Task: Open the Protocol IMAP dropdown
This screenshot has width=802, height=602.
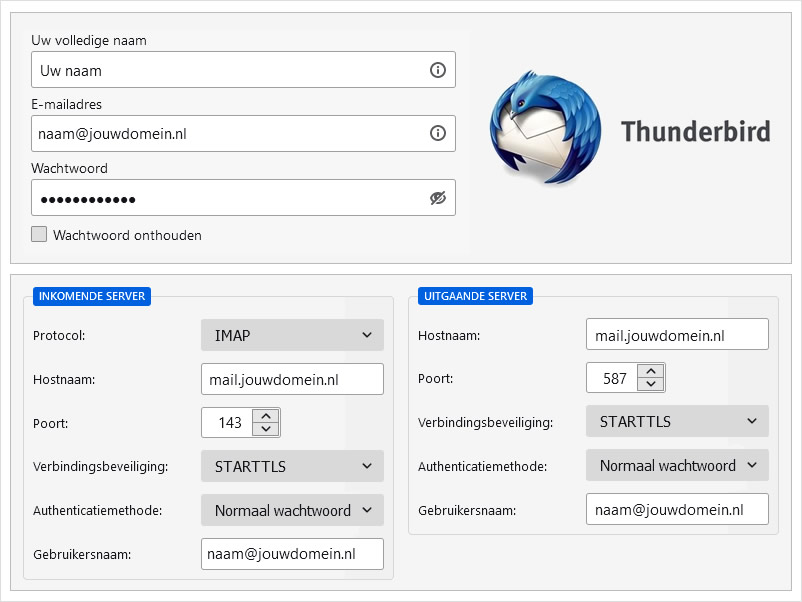Action: [x=292, y=335]
